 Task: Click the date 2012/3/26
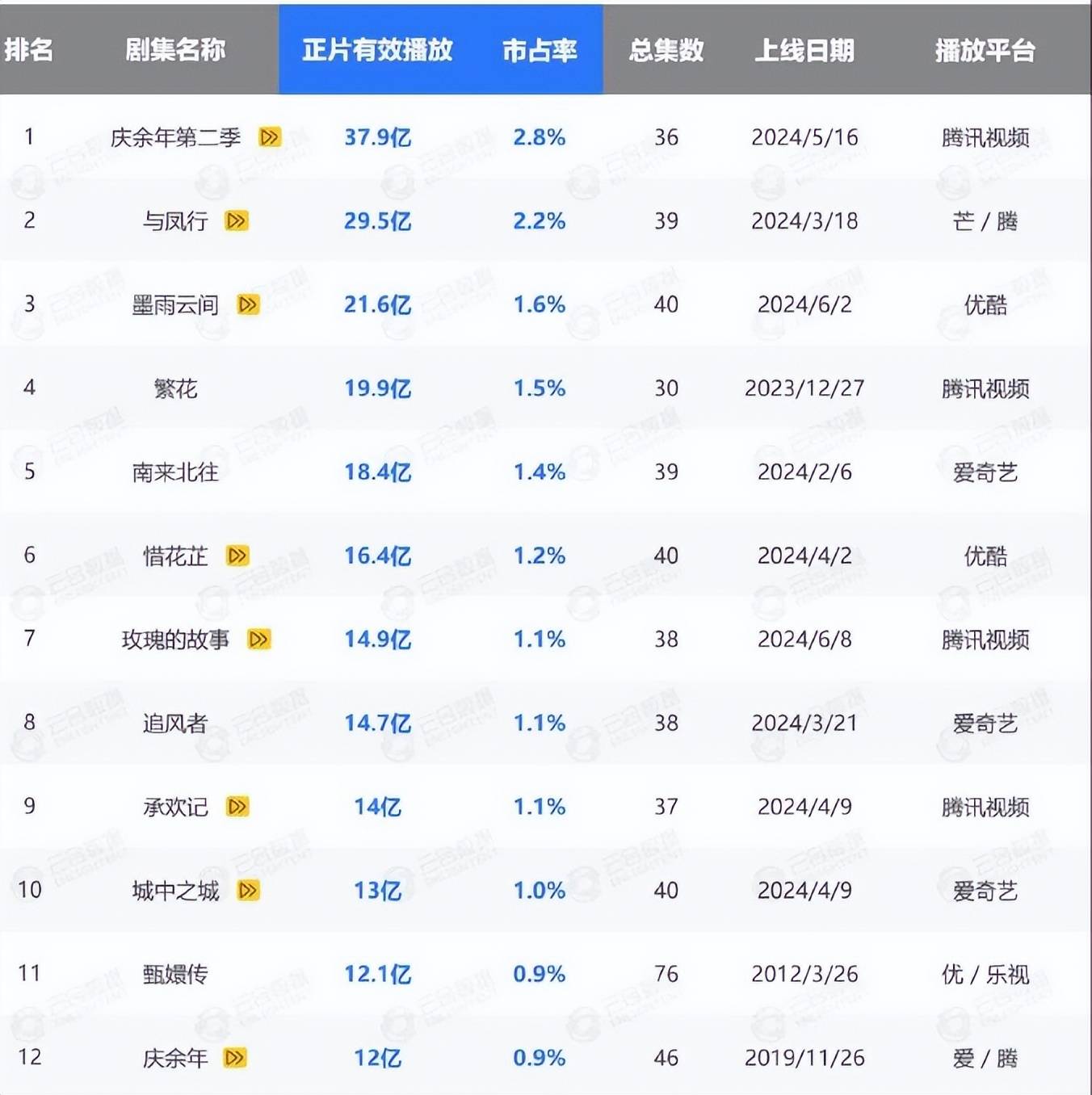pos(804,974)
